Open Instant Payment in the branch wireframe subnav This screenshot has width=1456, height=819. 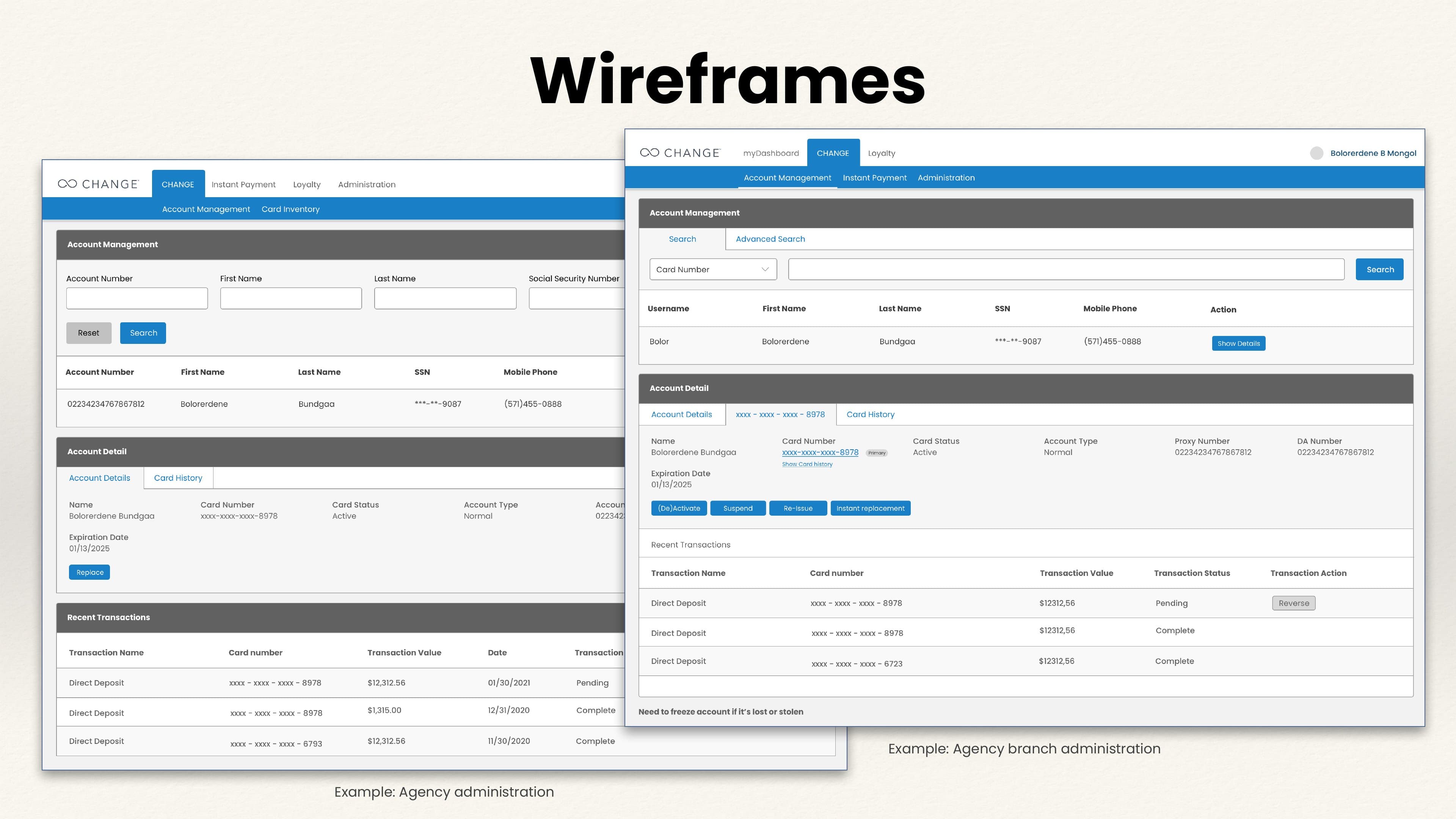874,177
